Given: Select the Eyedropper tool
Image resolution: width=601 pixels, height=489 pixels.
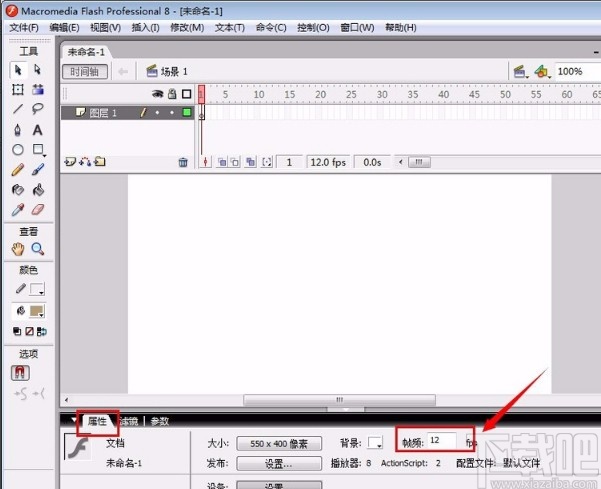Looking at the screenshot, I should tap(18, 210).
